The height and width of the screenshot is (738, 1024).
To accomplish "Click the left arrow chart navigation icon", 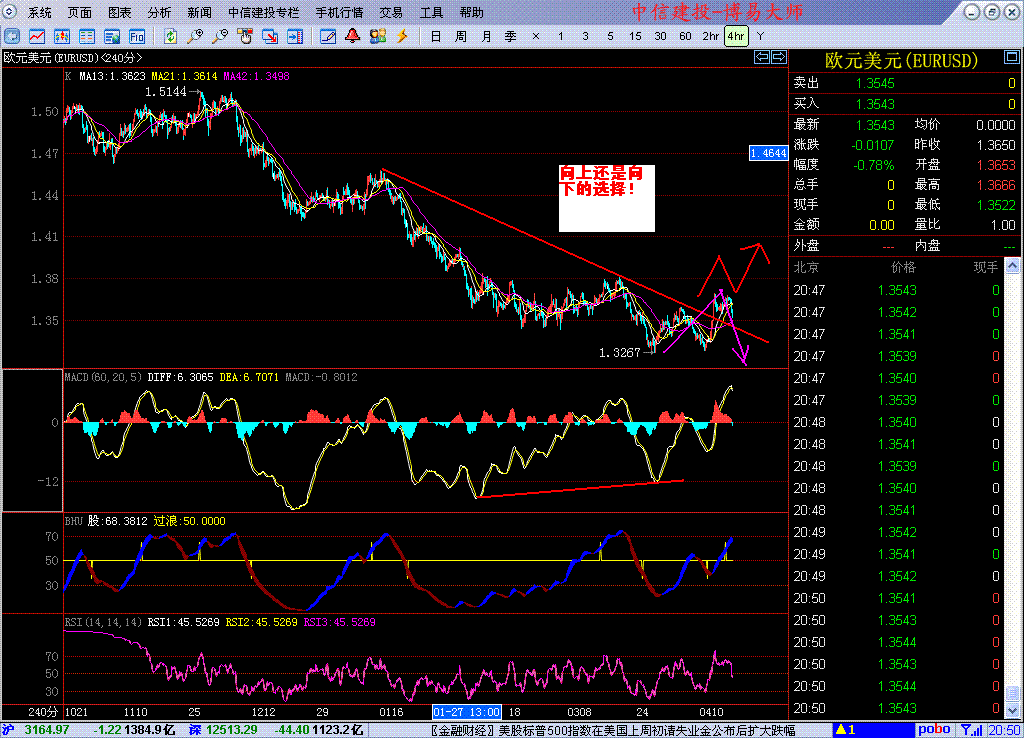I will 761,57.
